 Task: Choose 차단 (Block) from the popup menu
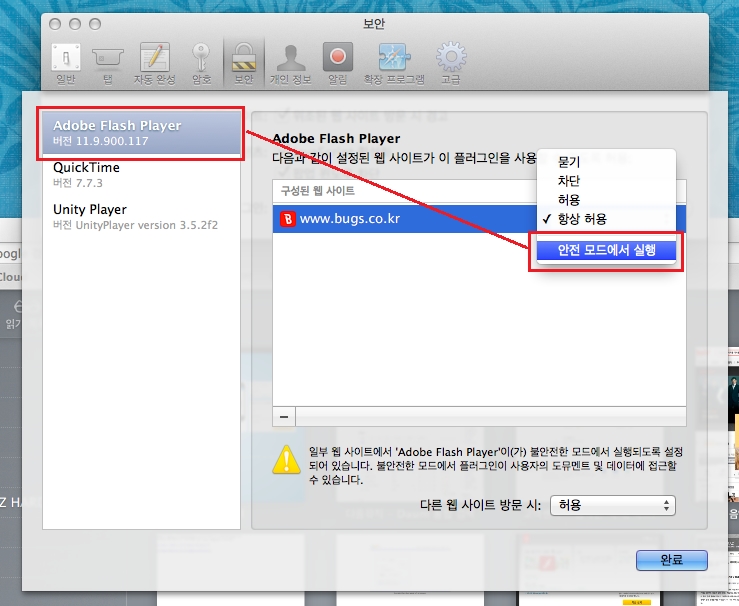(607, 181)
